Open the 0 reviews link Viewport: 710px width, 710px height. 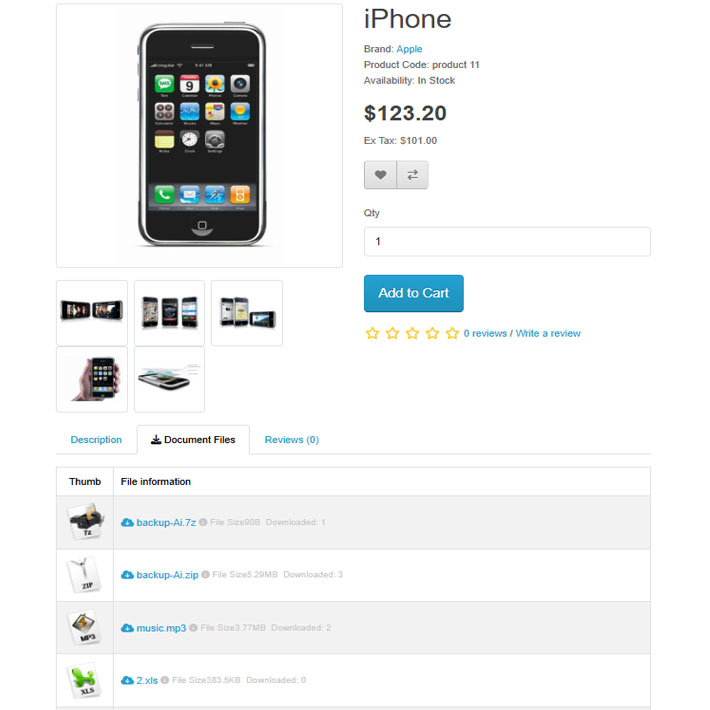(x=485, y=333)
